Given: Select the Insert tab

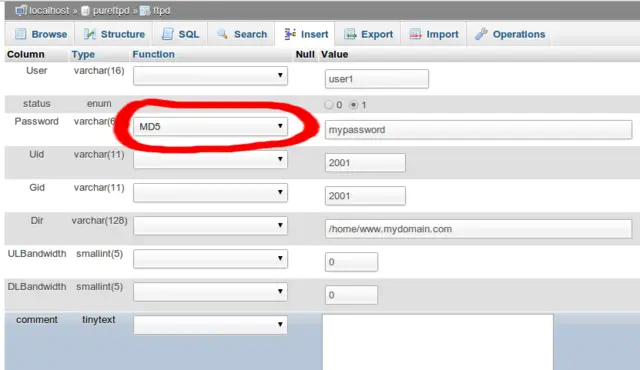Looking at the screenshot, I should 306,34.
